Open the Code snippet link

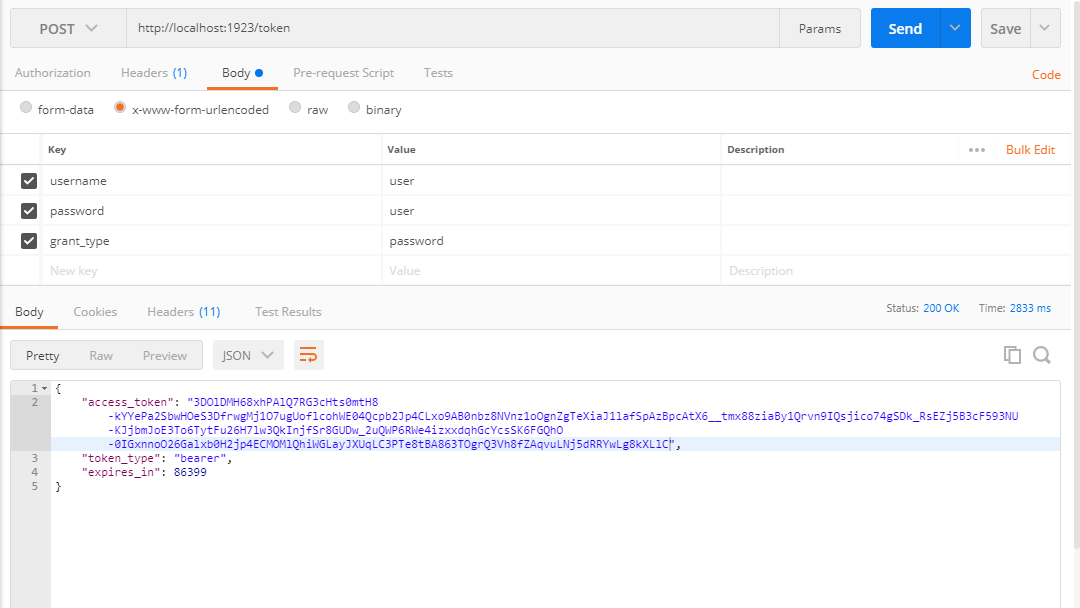pyautogui.click(x=1046, y=74)
